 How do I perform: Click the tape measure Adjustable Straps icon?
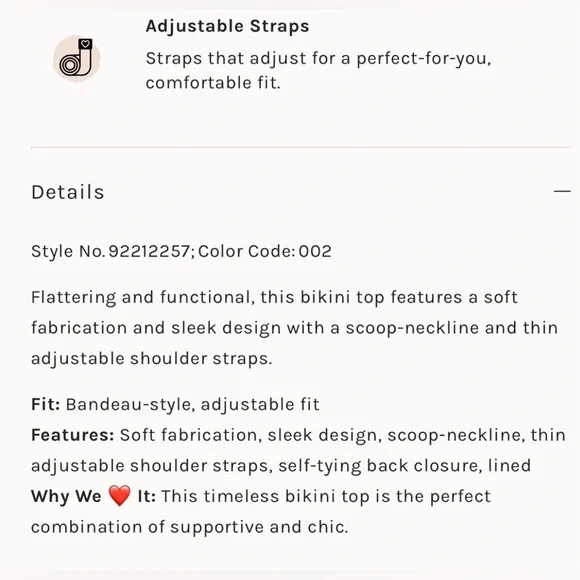[77, 58]
